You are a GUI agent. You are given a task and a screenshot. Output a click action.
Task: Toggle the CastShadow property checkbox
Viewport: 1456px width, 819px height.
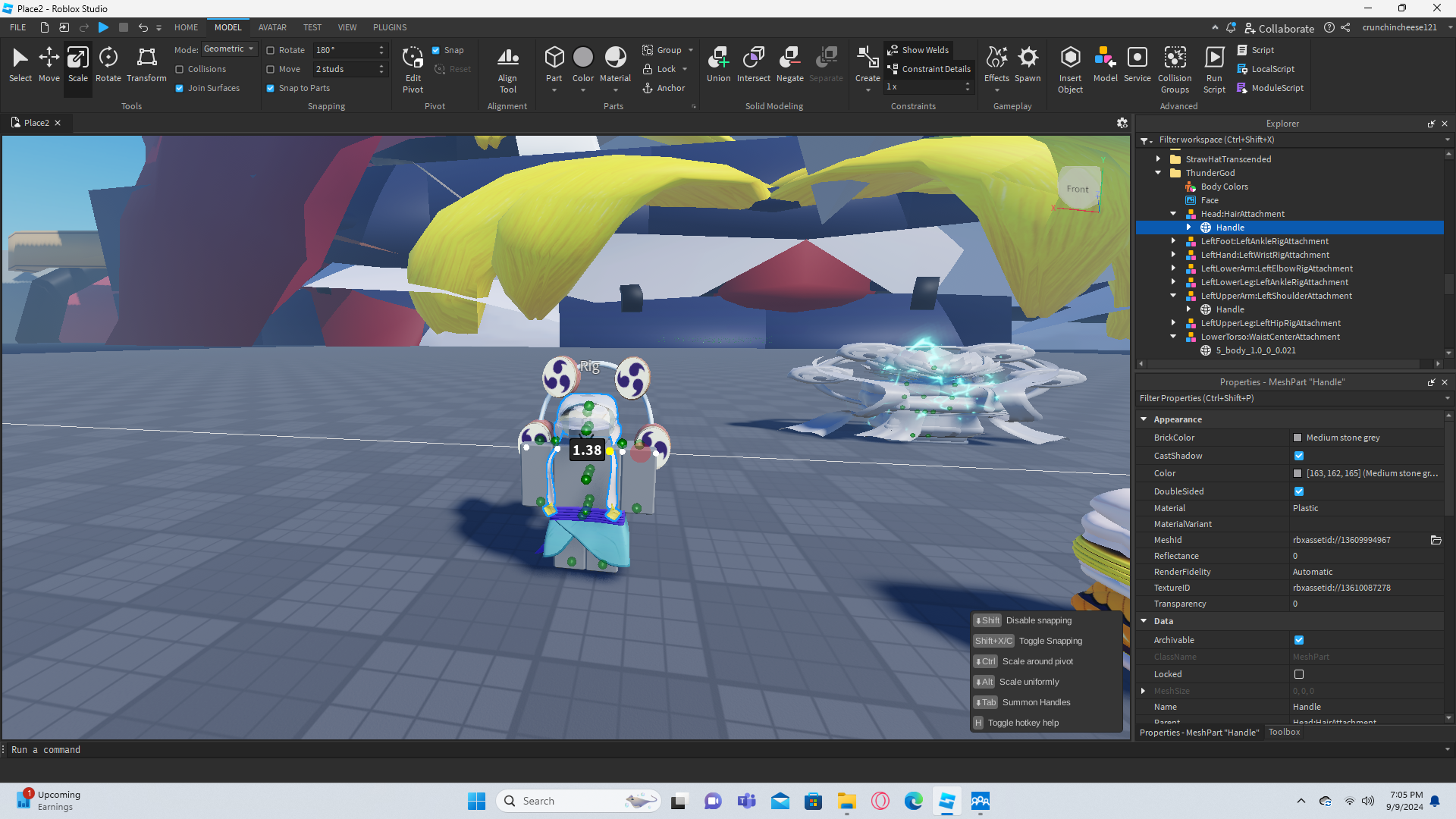1299,456
